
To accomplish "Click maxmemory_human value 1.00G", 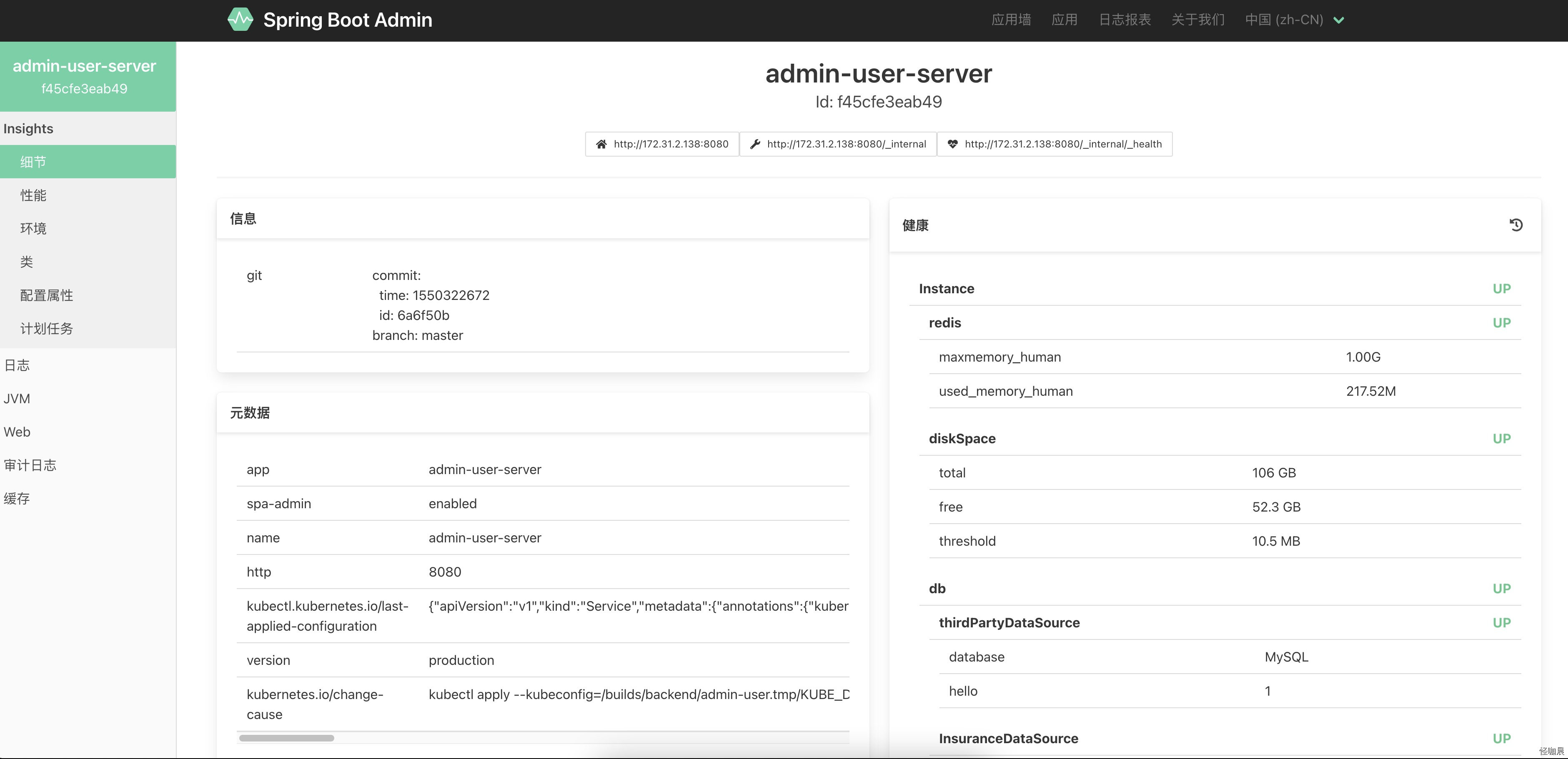I will [x=1363, y=357].
